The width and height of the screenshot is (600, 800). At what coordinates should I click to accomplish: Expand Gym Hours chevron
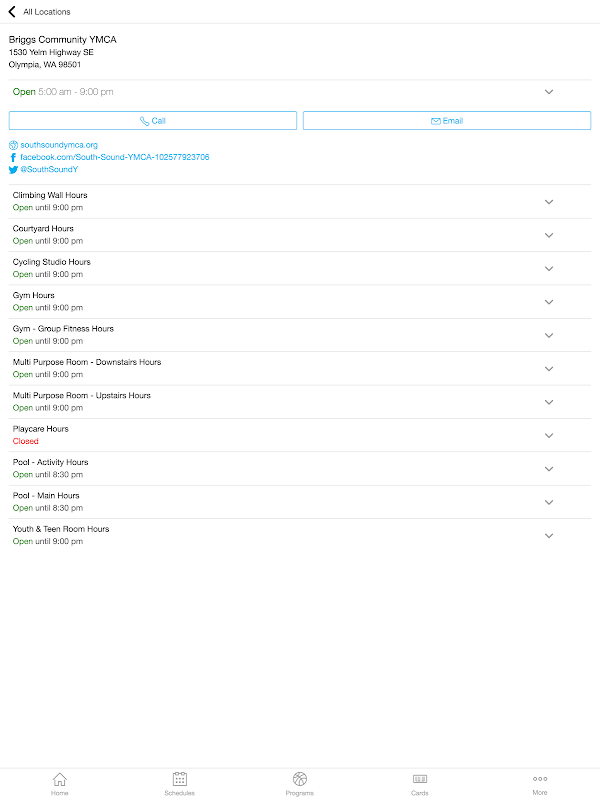click(x=549, y=302)
